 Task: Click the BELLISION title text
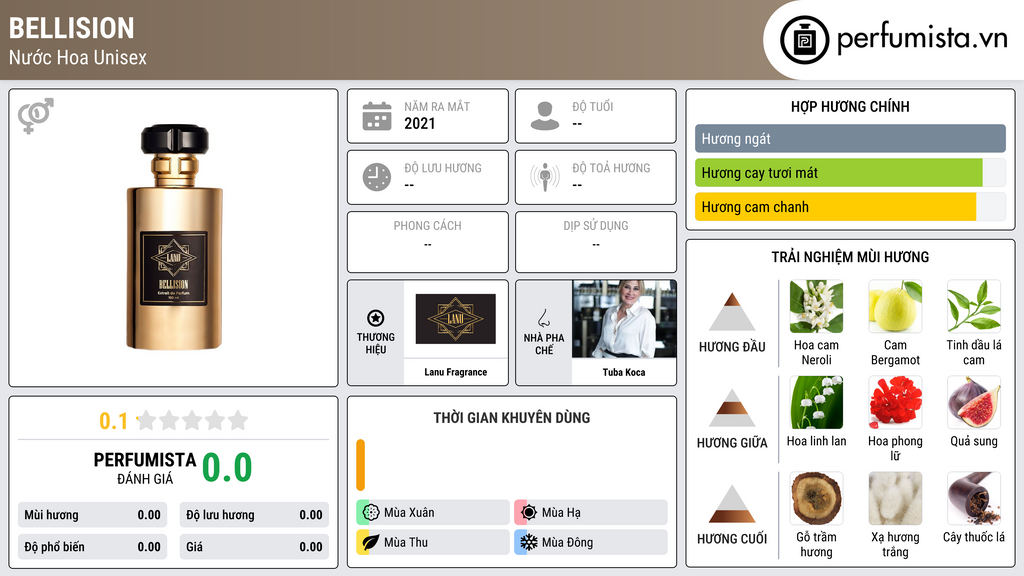pos(71,29)
